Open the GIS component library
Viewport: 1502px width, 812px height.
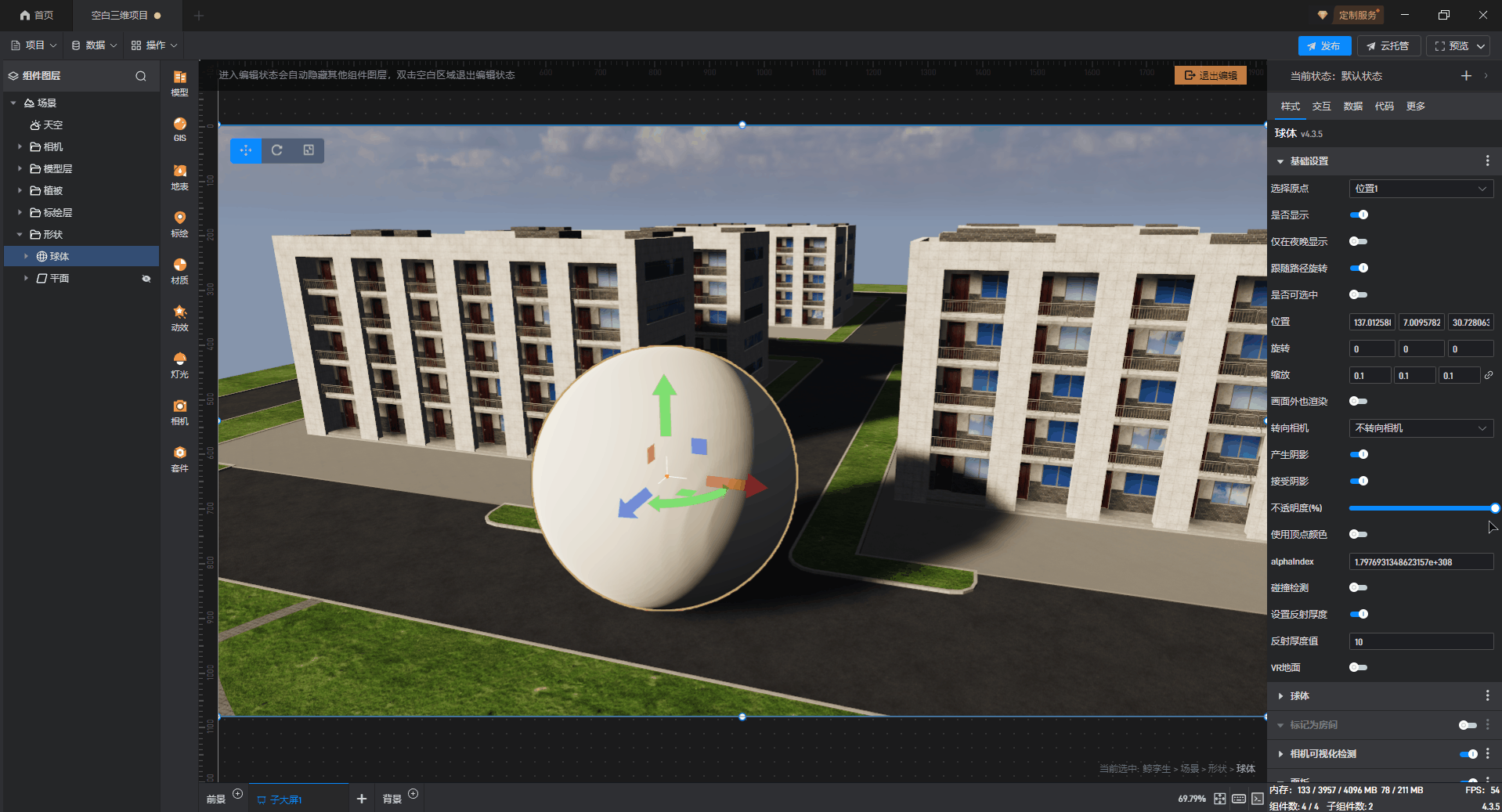tap(179, 129)
